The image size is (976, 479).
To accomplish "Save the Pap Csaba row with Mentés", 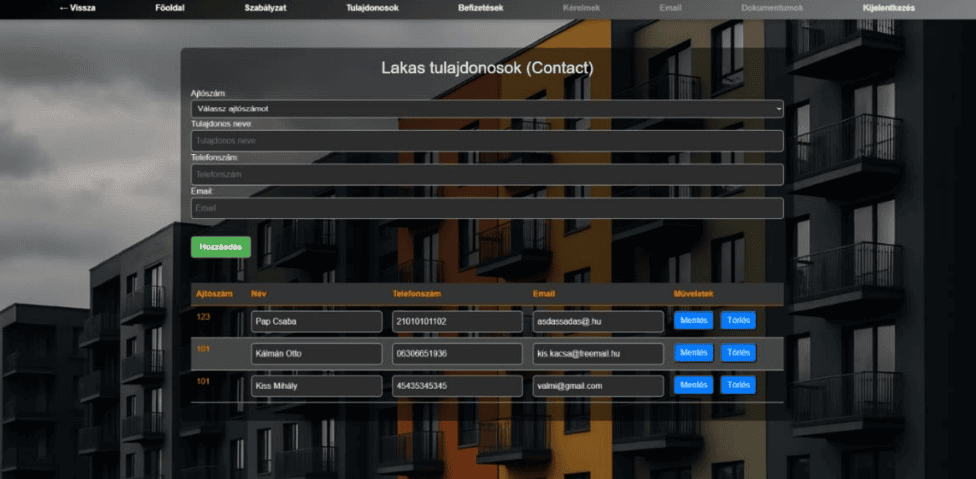I will click(693, 321).
